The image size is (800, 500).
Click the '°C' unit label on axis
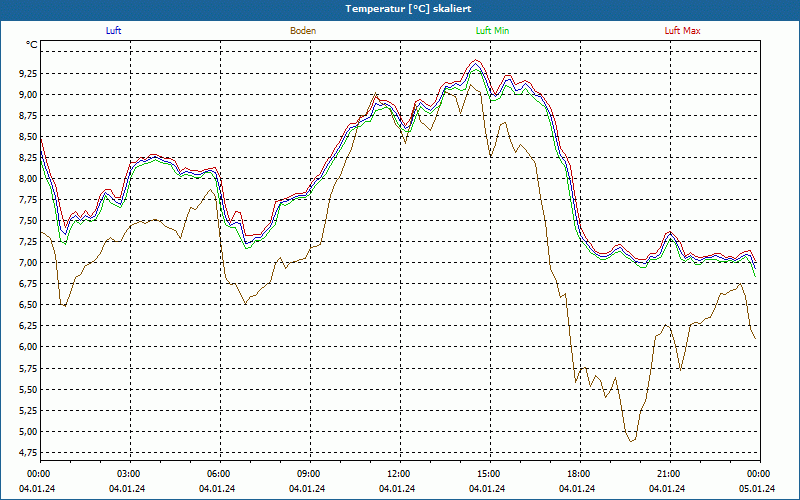tap(32, 45)
